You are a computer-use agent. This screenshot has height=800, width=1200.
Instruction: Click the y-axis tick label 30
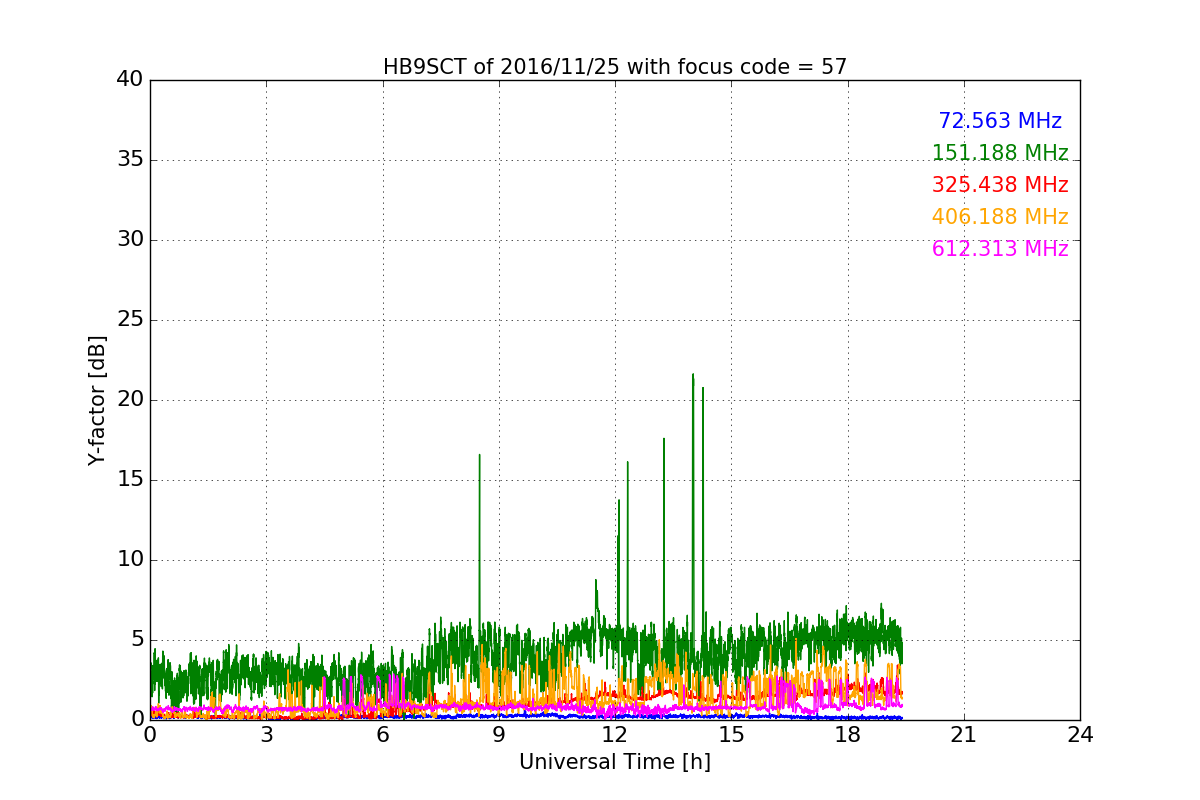[130, 240]
